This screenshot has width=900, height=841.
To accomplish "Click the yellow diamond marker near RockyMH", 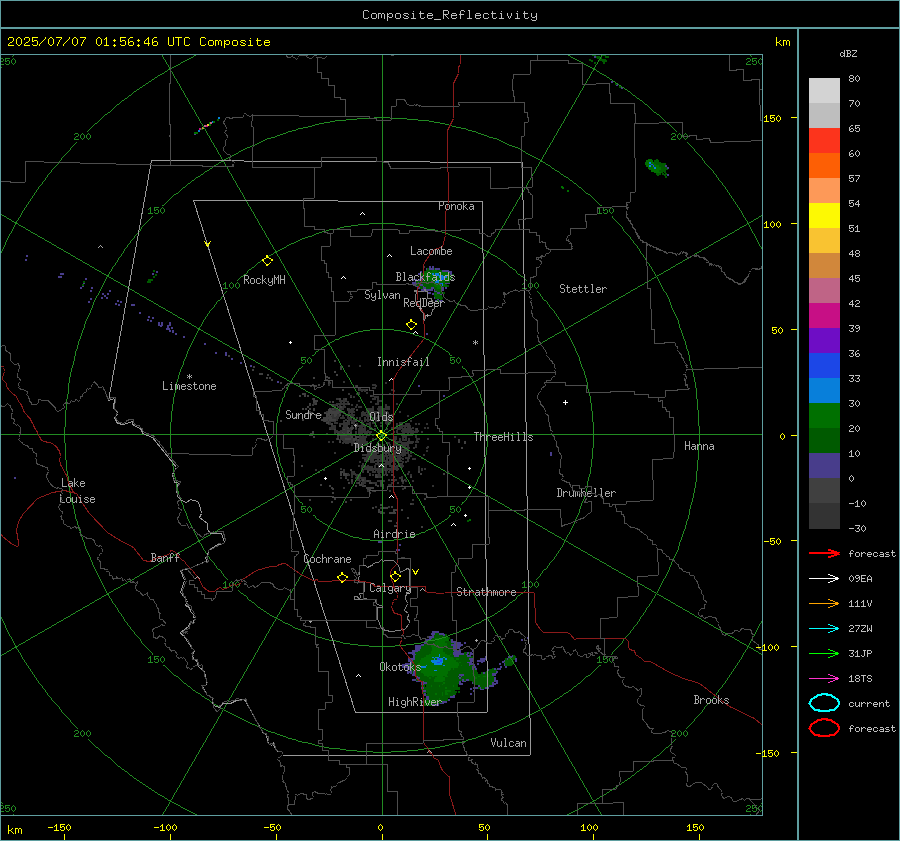I will 267,261.
